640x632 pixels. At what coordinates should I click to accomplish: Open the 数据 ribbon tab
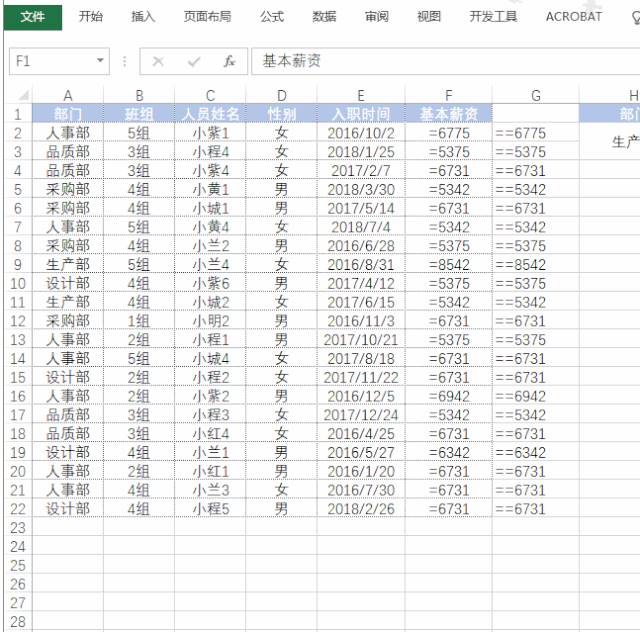(x=324, y=17)
